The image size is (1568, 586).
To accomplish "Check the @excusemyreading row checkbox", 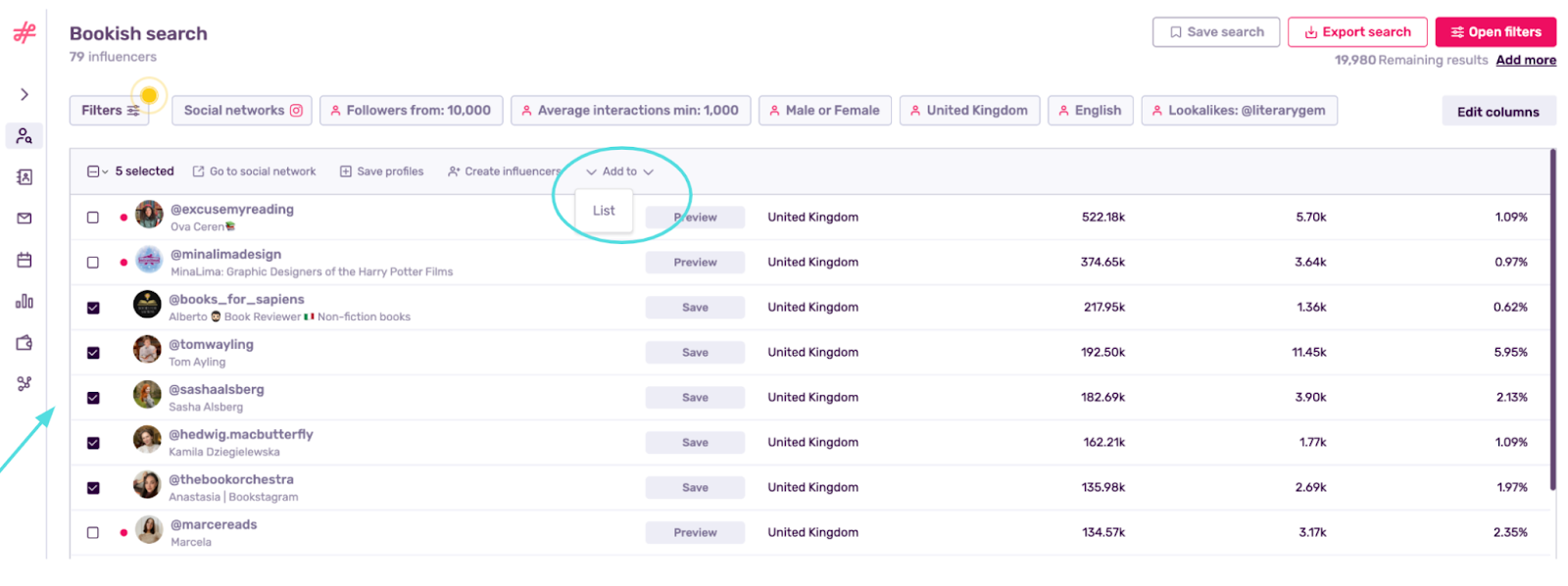I will click(93, 218).
